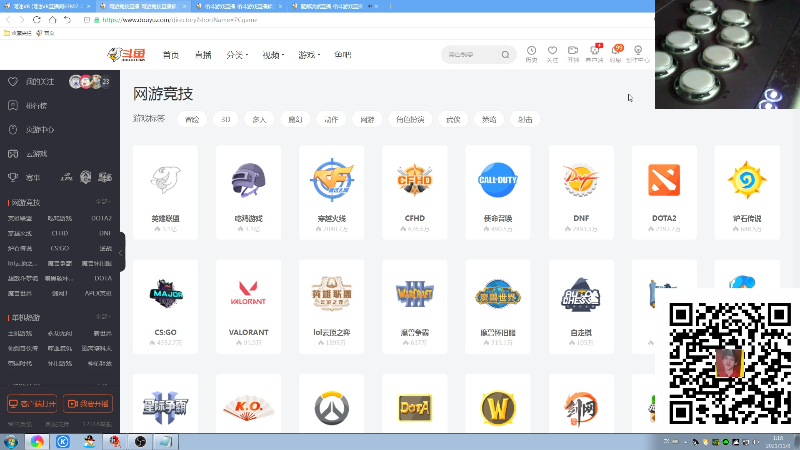Image resolution: width=800 pixels, height=450 pixels.
Task: Open the K.O. fan game card
Action: pyautogui.click(x=248, y=404)
